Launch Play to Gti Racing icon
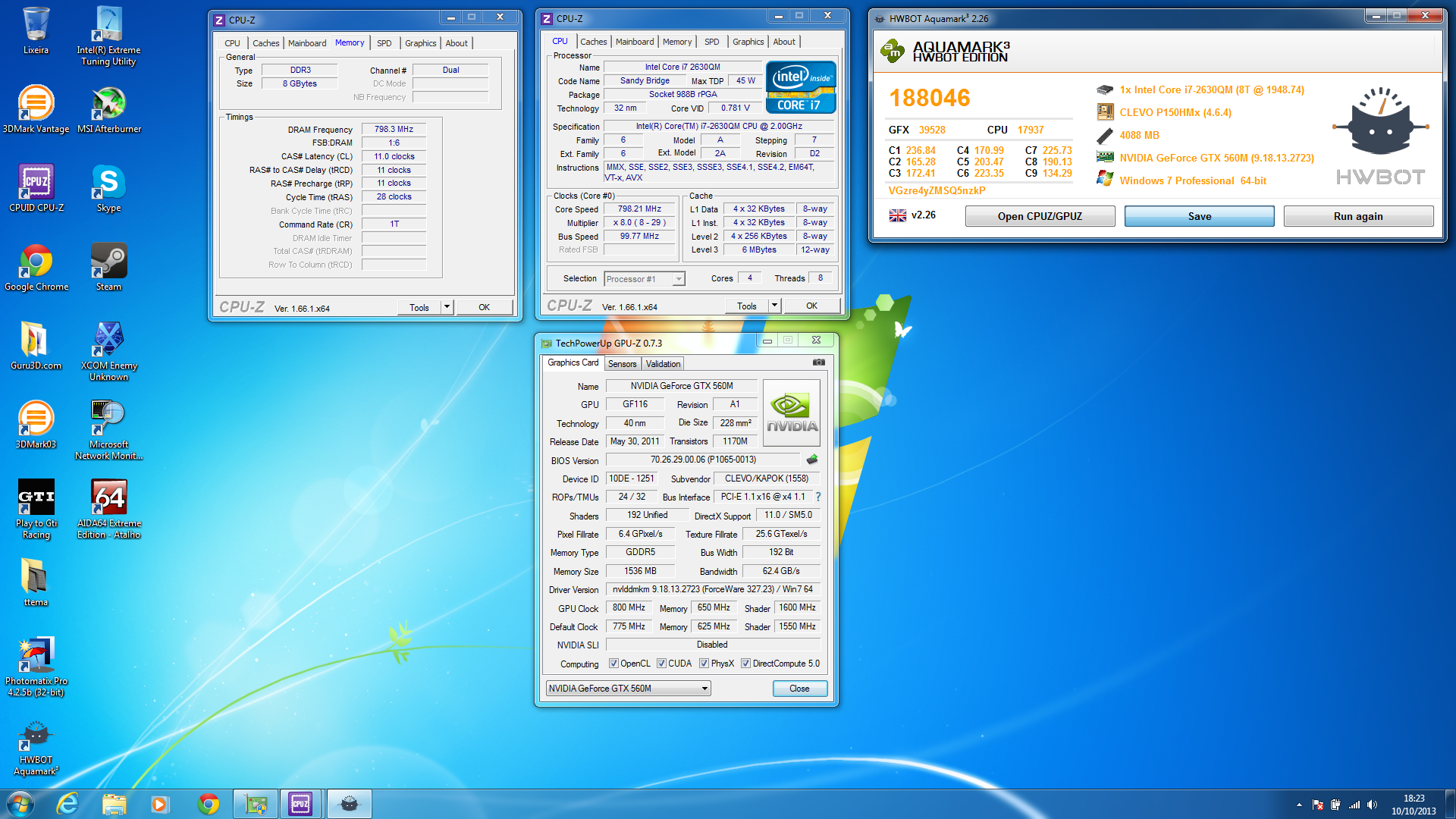1456x819 pixels. pyautogui.click(x=36, y=509)
